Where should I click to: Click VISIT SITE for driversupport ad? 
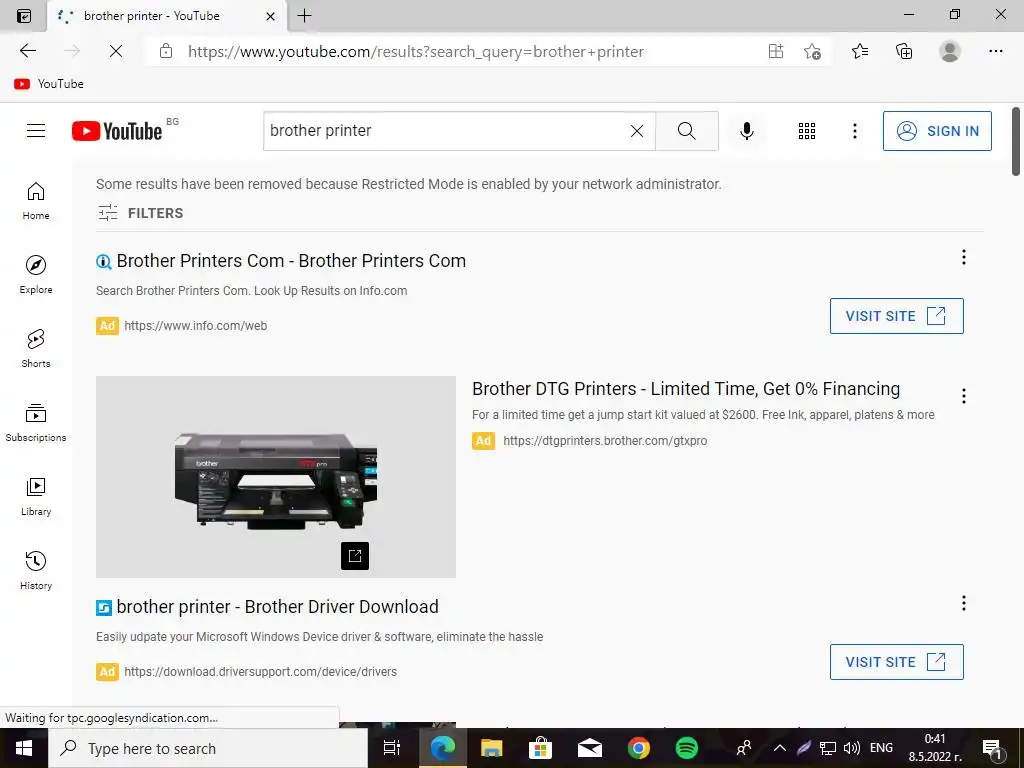(896, 662)
